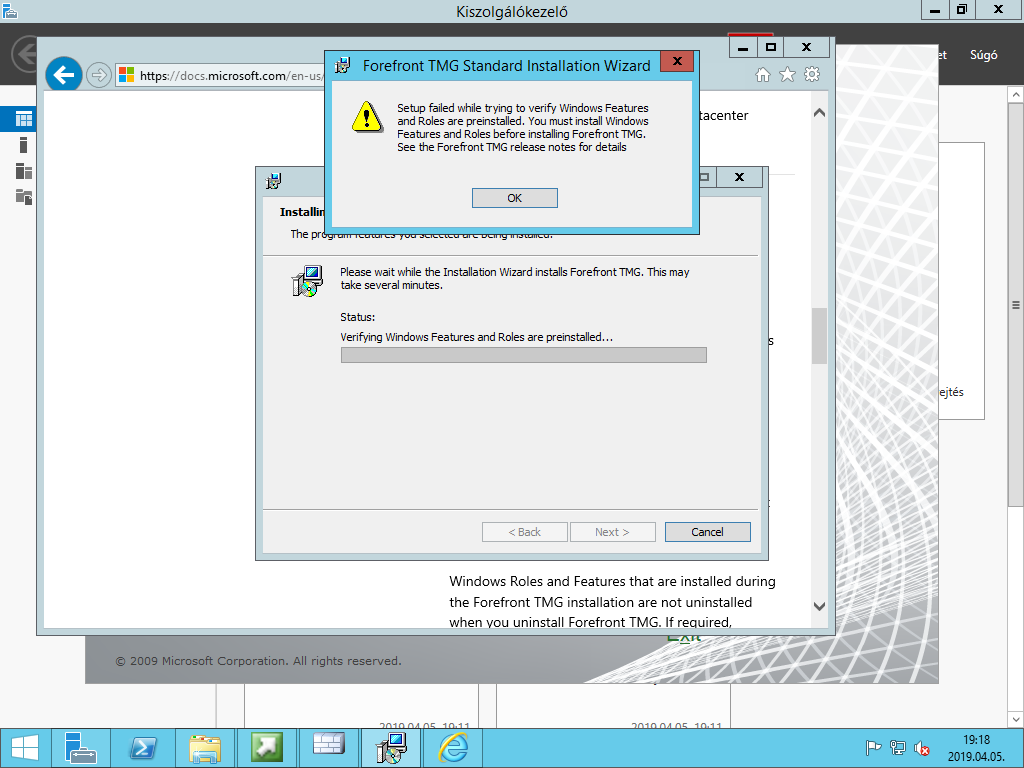
Task: Close the installation wizard progress window
Action: pyautogui.click(x=739, y=177)
